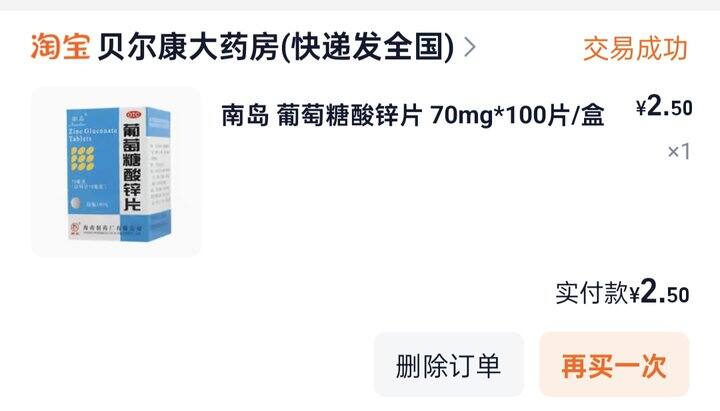This screenshot has height=411, width=720.
Task: Click the red OTC mark on the box image
Action: tap(134, 114)
